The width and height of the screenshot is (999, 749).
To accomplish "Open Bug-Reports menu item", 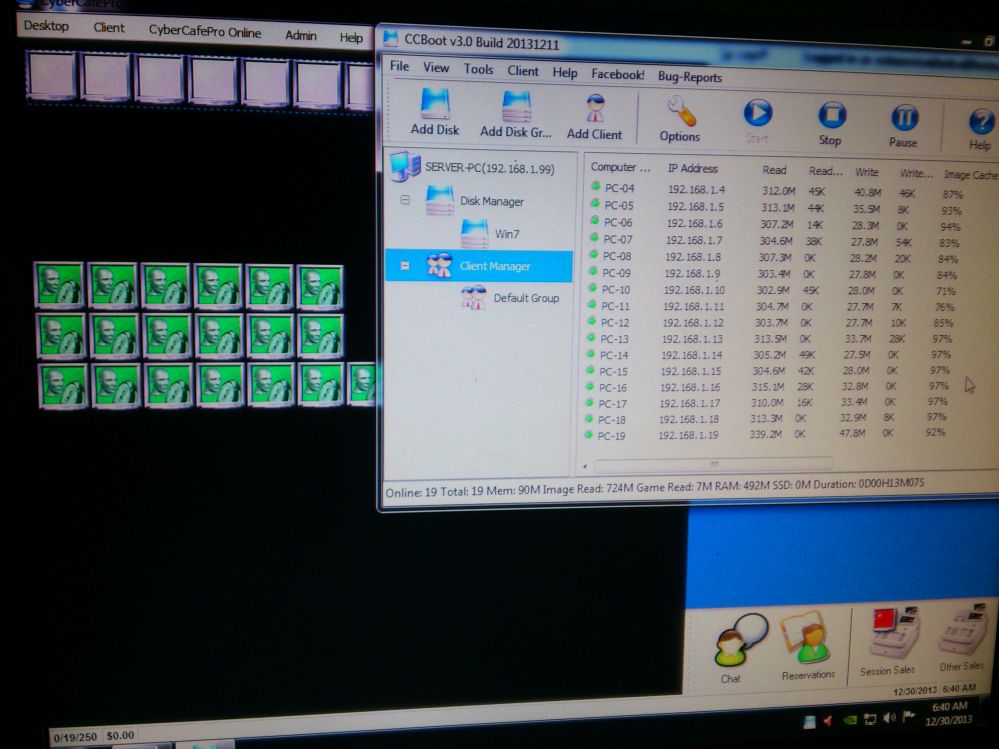I will click(x=690, y=77).
